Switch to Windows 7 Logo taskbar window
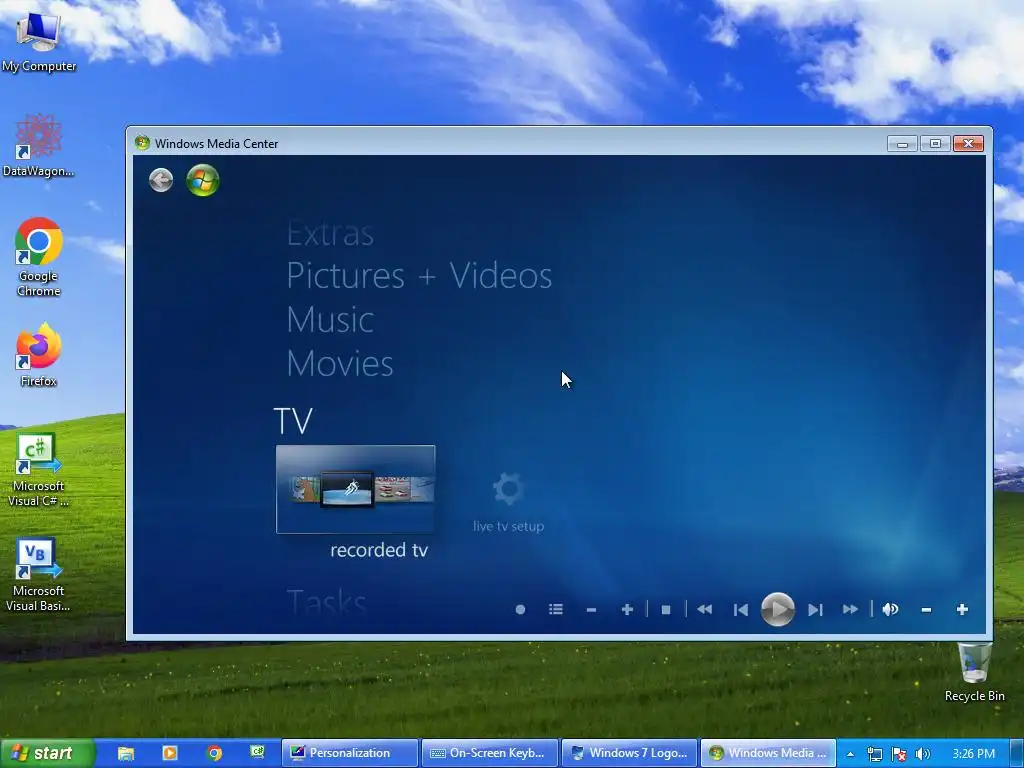The width and height of the screenshot is (1024, 768). pos(630,753)
